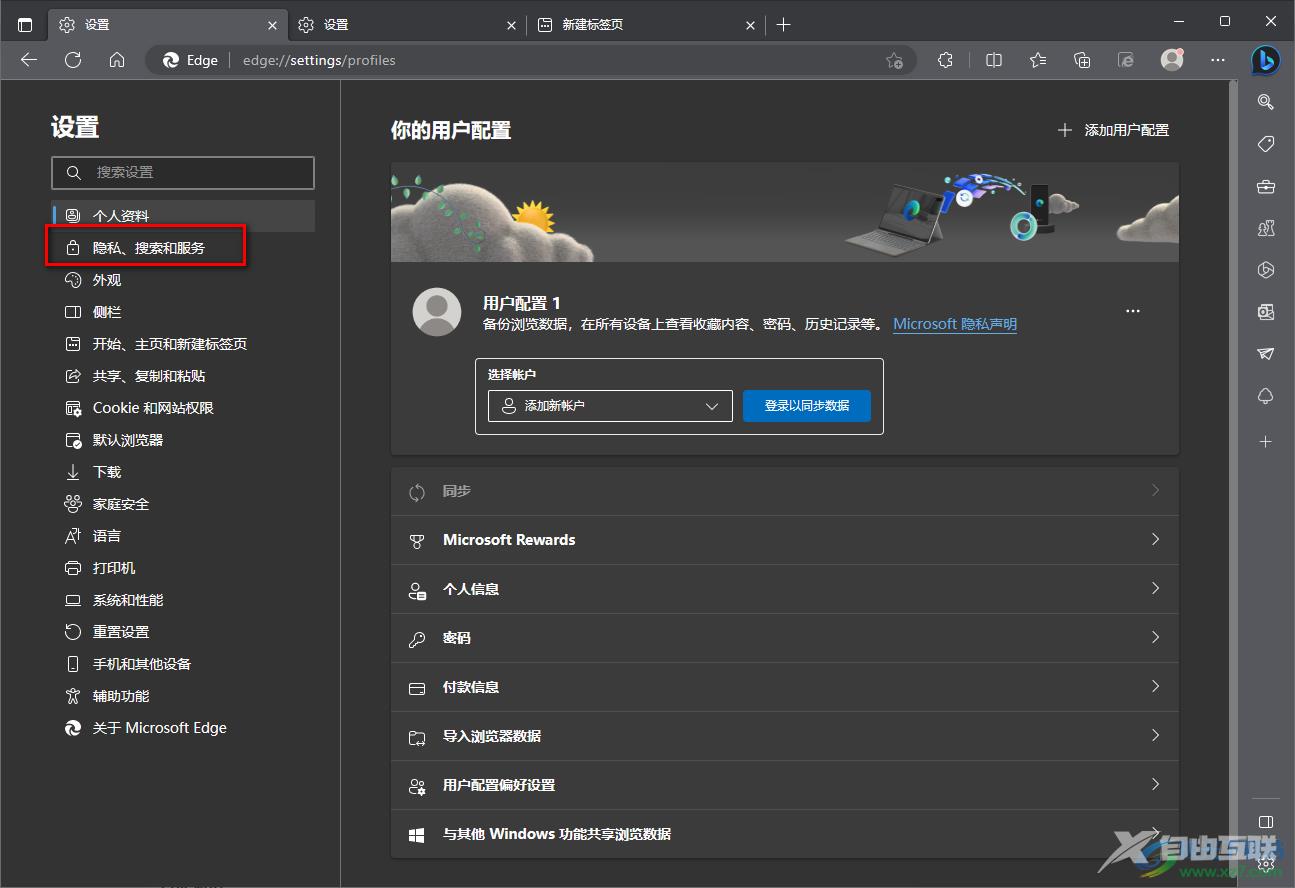Open the Favorites list icon
The width and height of the screenshot is (1295, 888).
(x=1038, y=60)
